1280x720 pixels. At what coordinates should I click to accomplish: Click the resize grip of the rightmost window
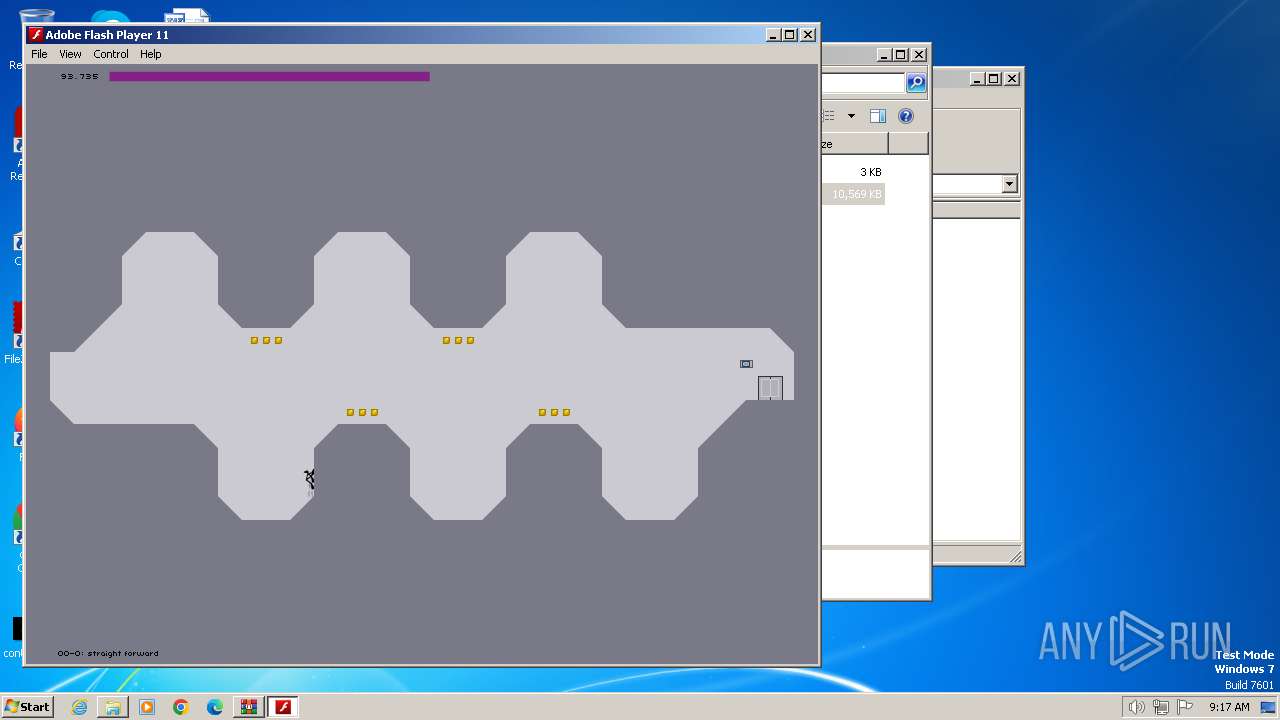coord(1015,557)
